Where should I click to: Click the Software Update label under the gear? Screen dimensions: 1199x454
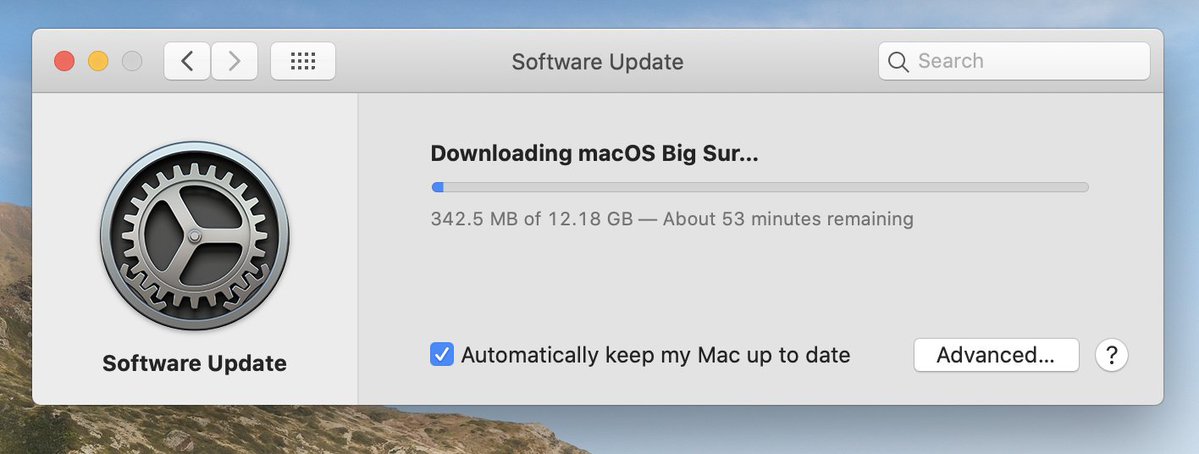[194, 363]
